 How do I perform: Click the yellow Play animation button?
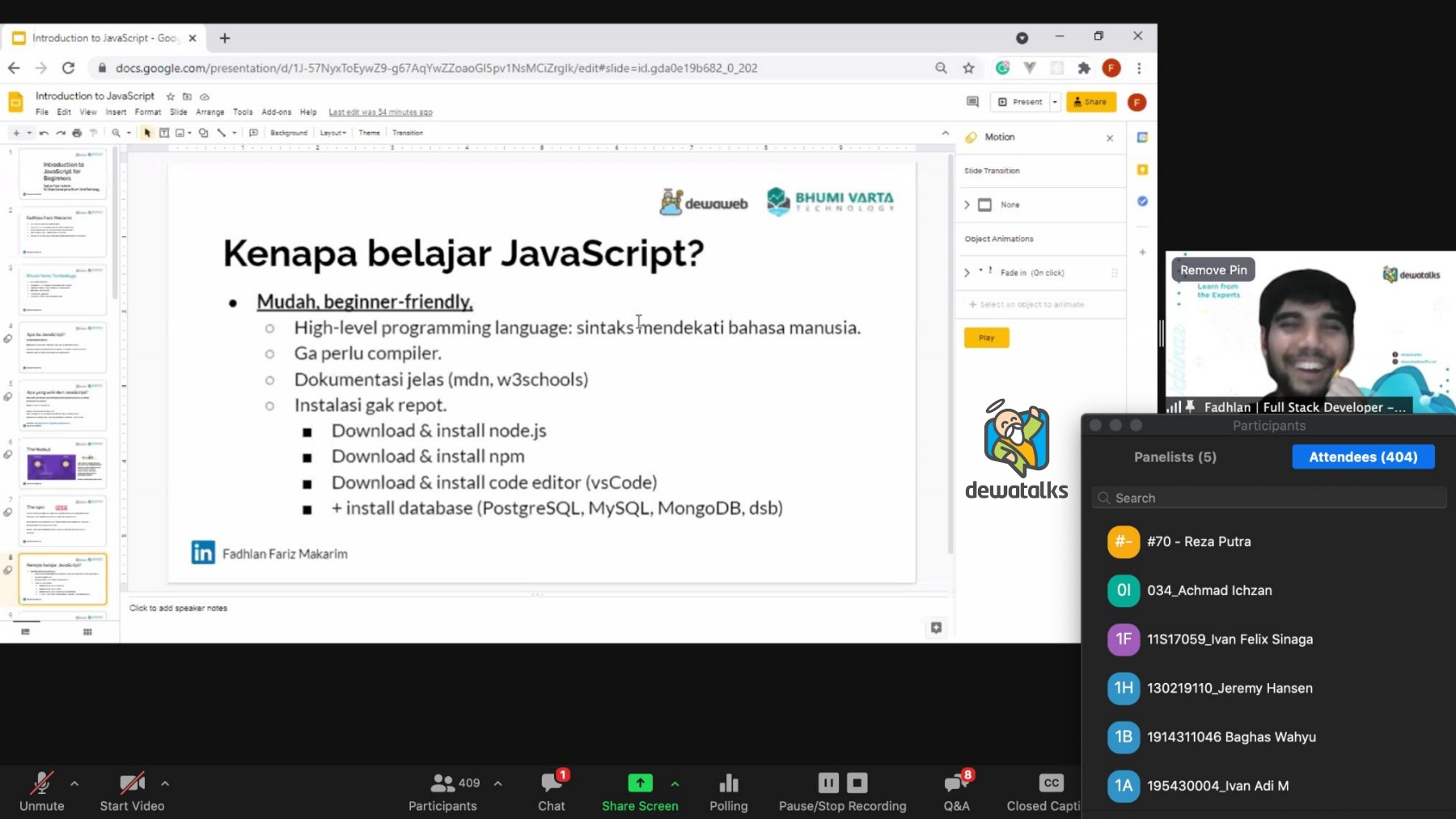coord(986,337)
